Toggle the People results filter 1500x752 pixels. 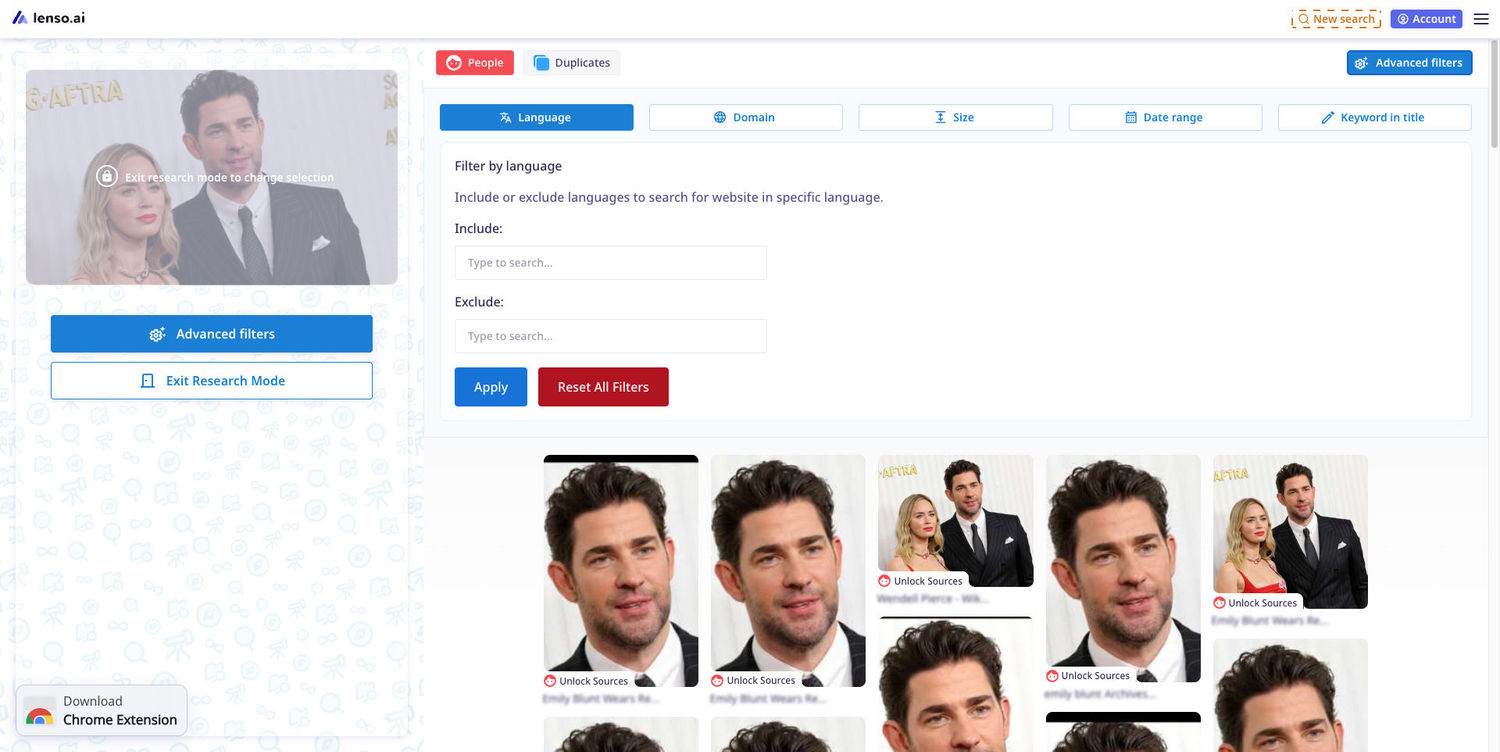click(x=474, y=62)
